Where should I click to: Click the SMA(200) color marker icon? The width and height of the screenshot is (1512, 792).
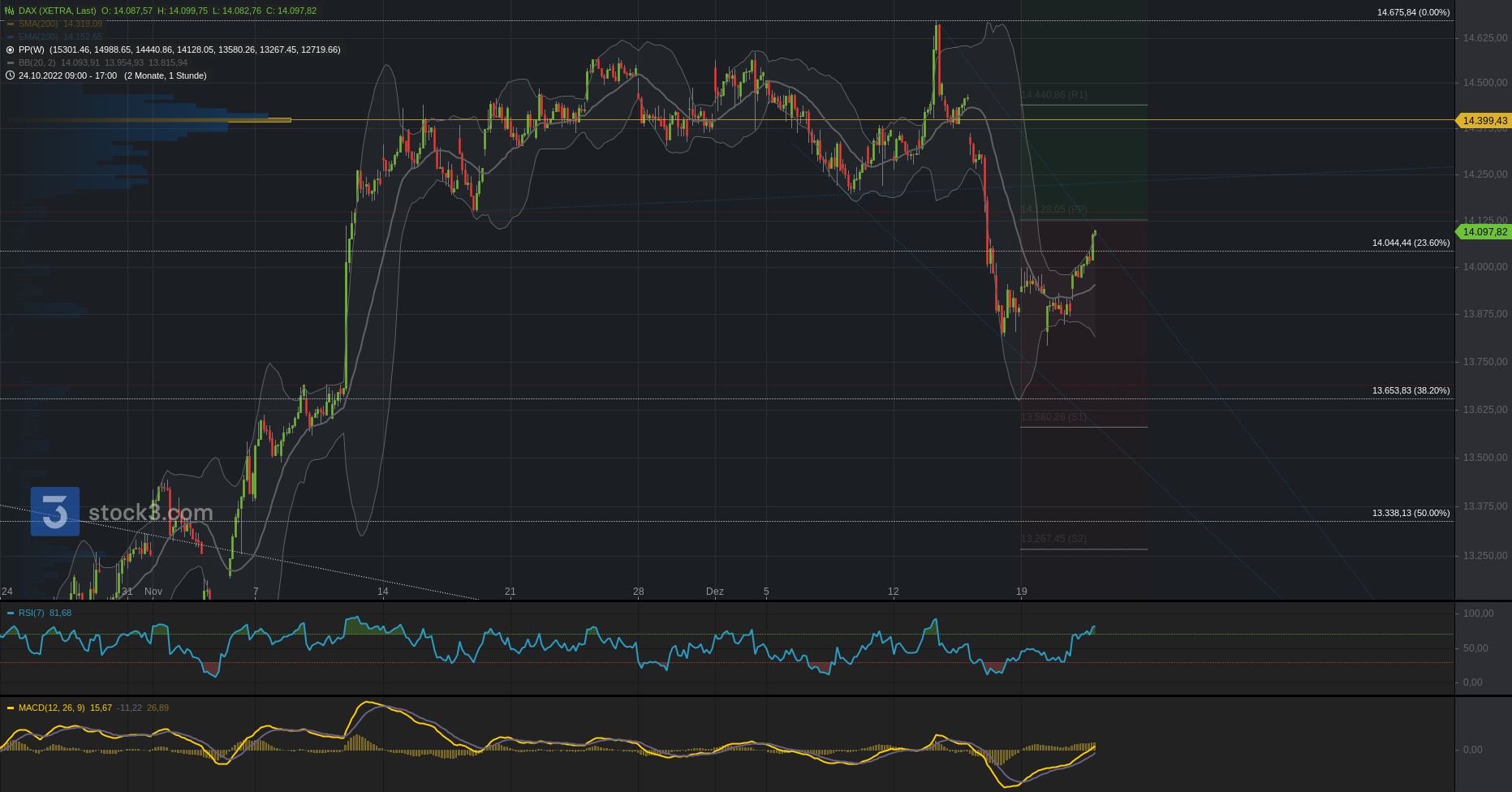(x=11, y=24)
